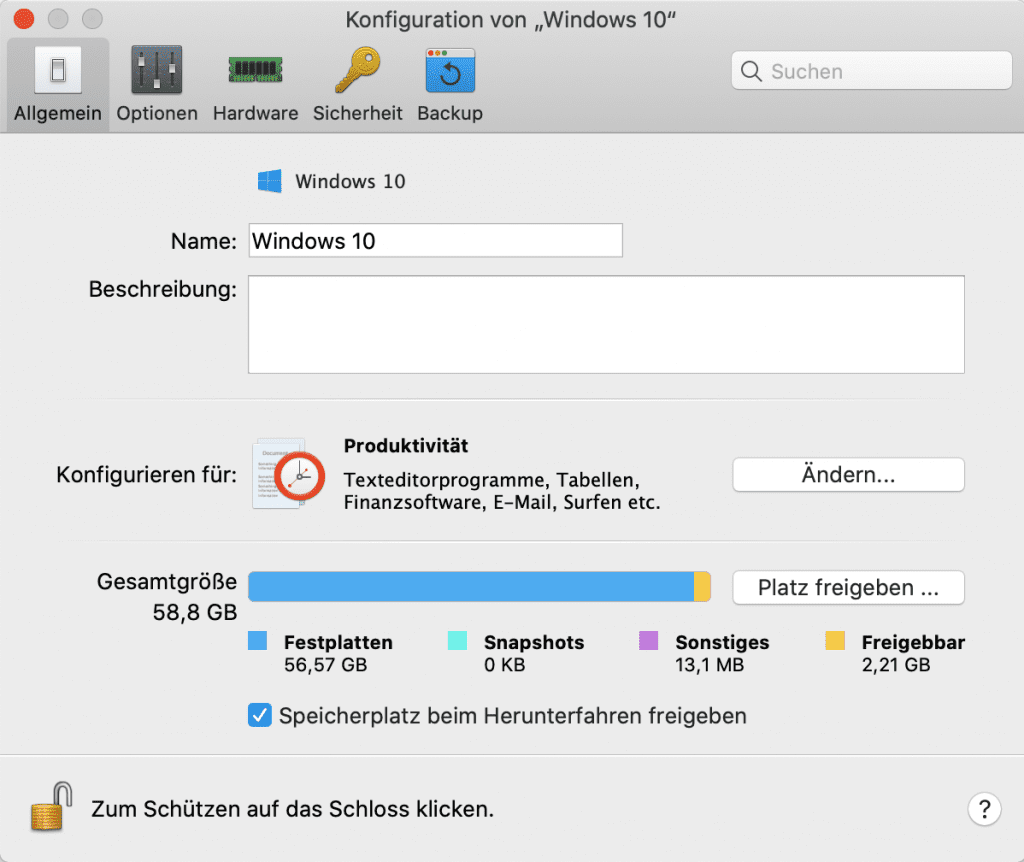Viewport: 1024px width, 862px height.
Task: Uncheck Speicherplatz beim Herunterfahren freigeben
Action: click(260, 716)
